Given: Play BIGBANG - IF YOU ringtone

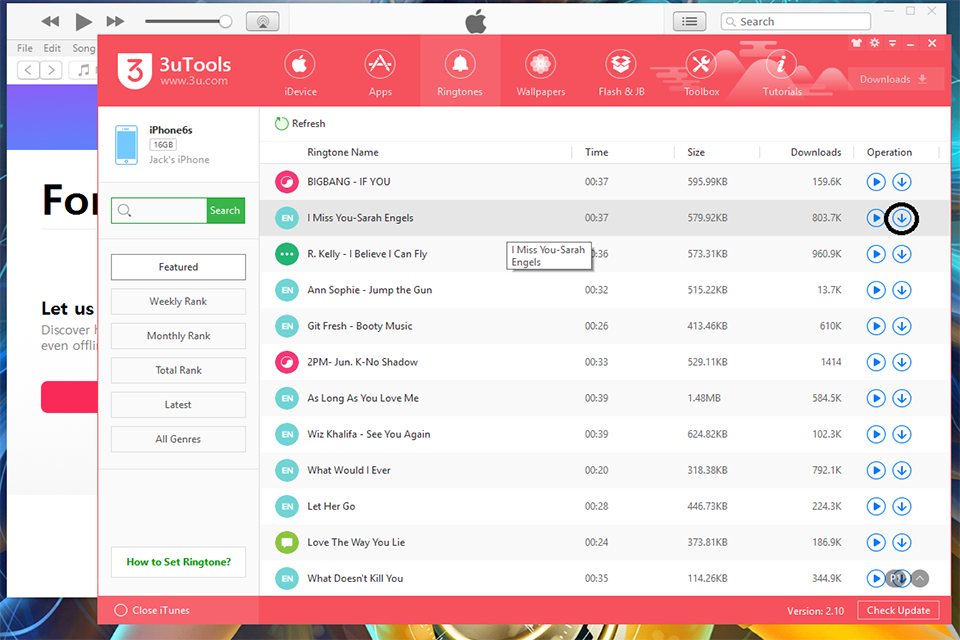Looking at the screenshot, I should coord(876,182).
